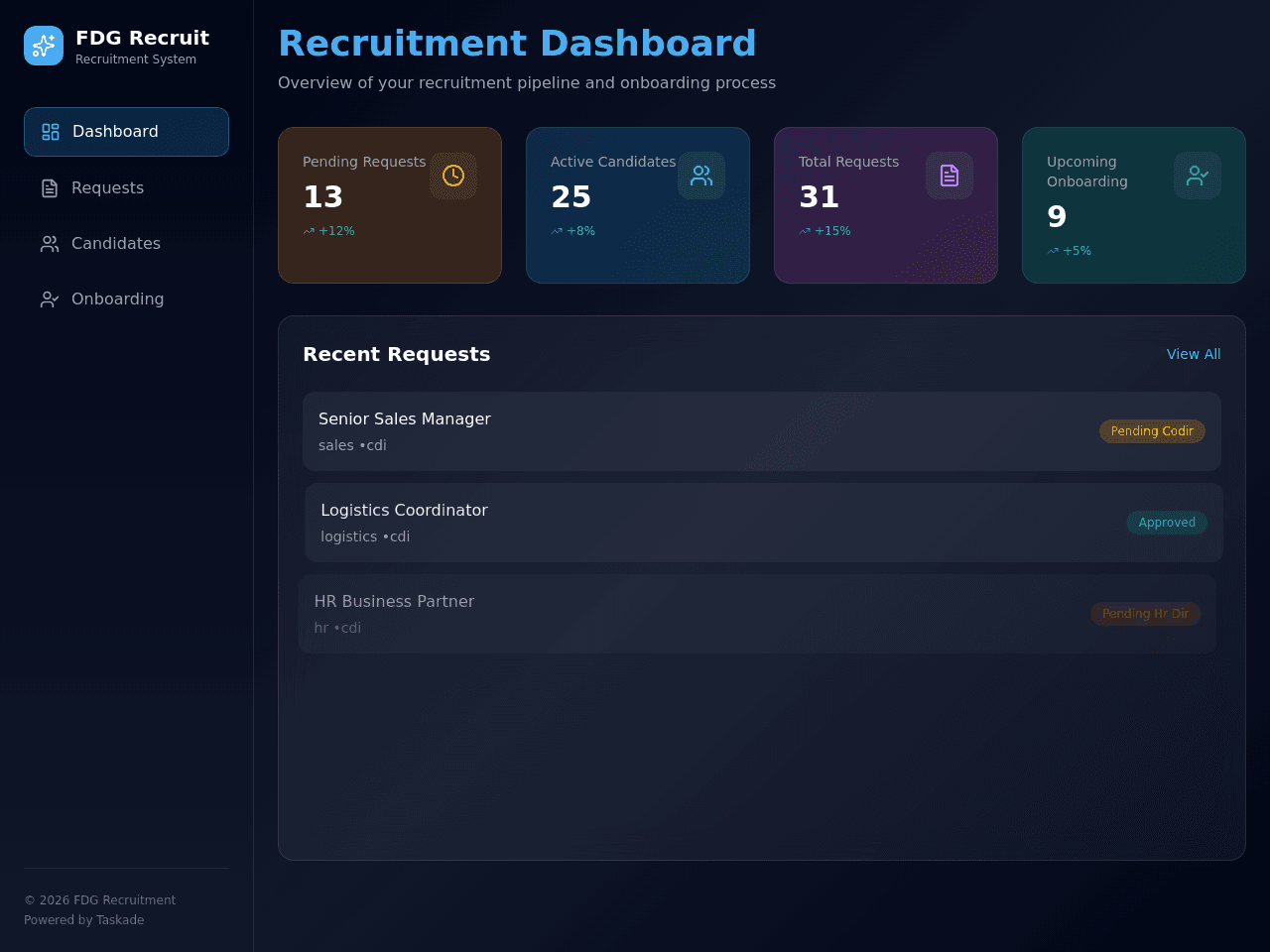Click the trend arrow beside +15%

point(805,231)
